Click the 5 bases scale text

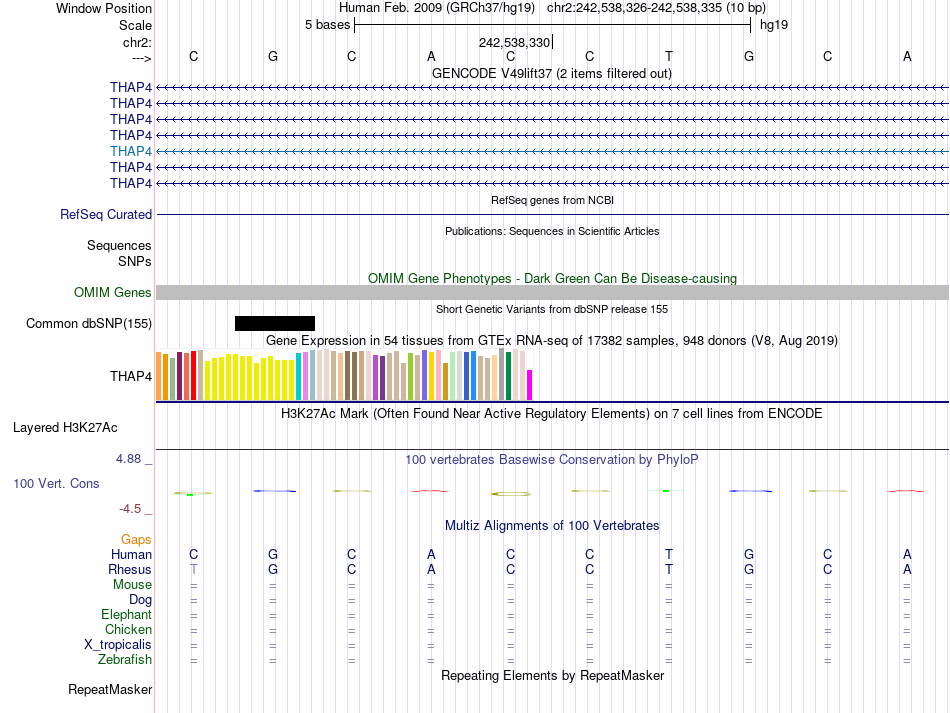[327, 25]
